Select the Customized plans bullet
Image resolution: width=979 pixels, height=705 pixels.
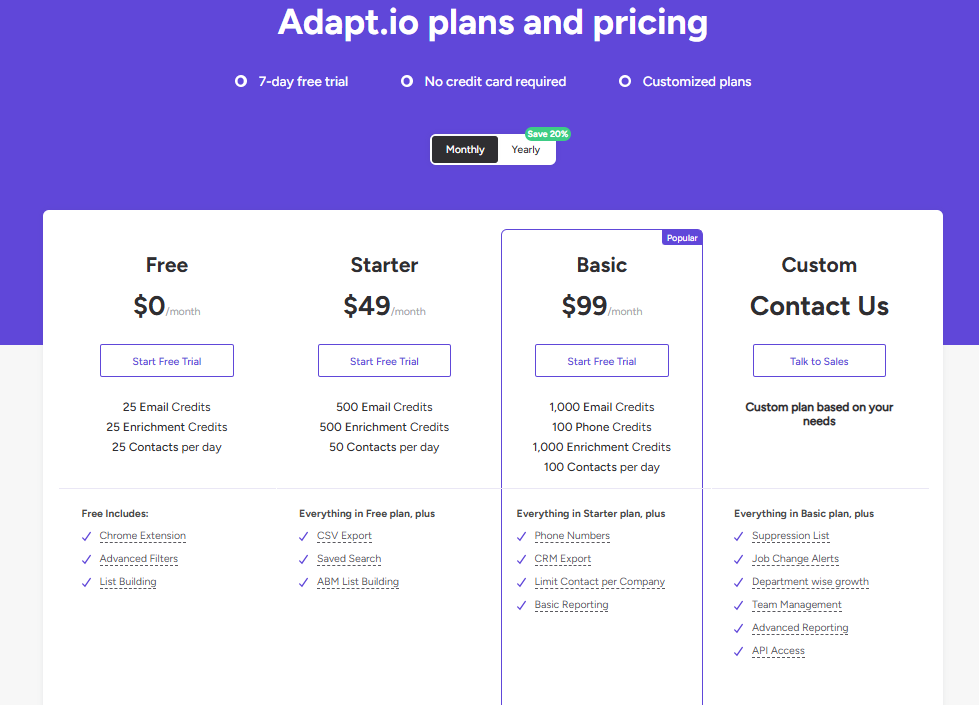tap(624, 81)
